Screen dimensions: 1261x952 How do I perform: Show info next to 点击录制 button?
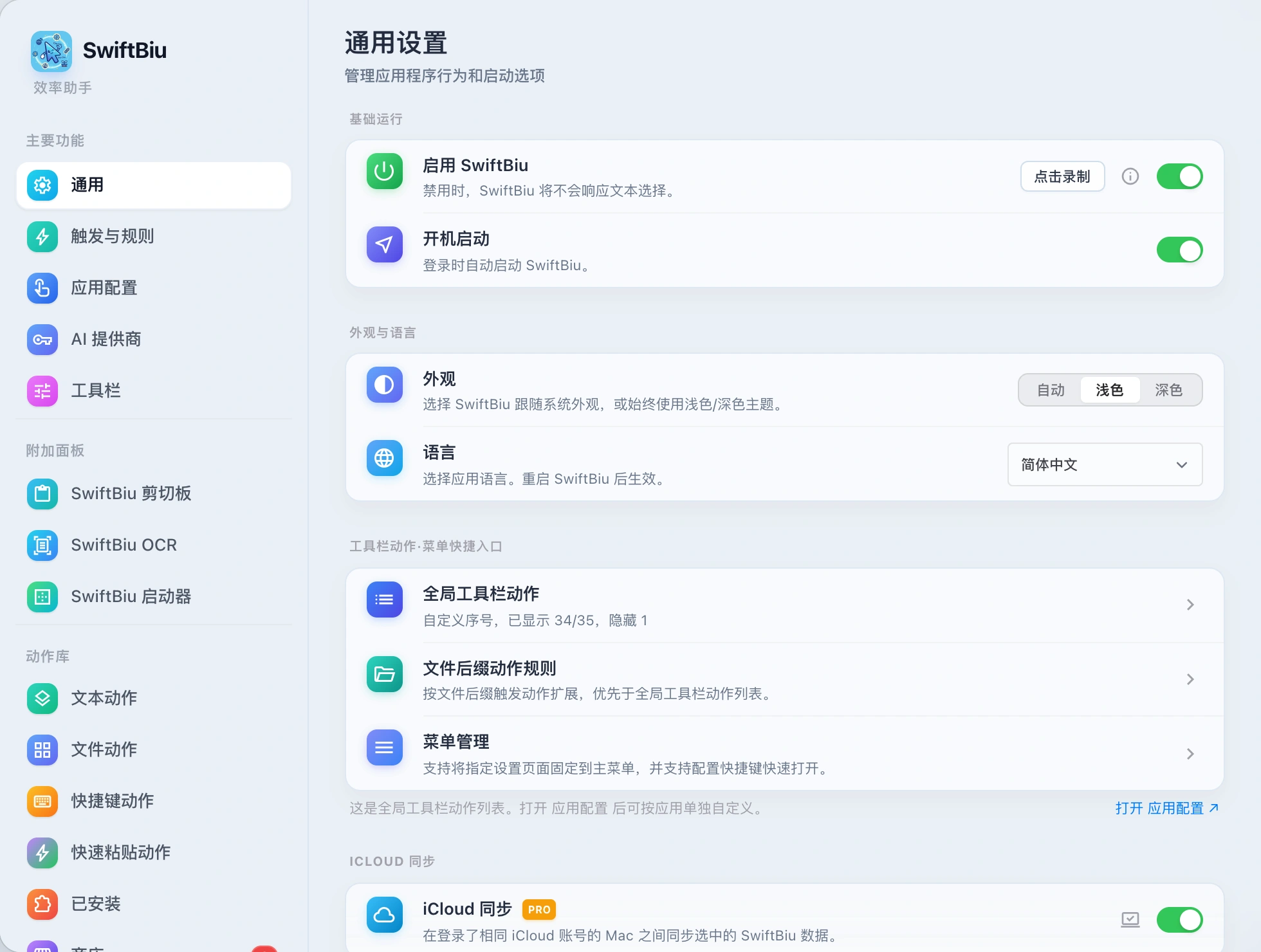click(x=1130, y=176)
